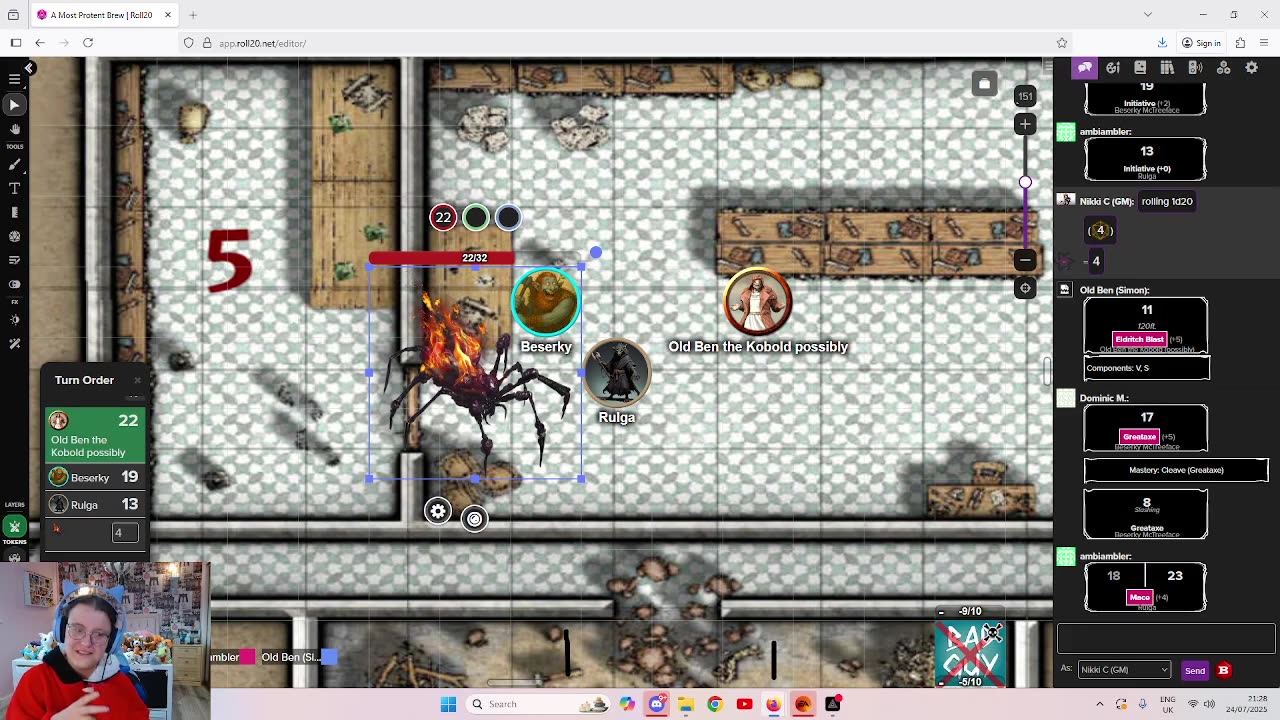
Task: Open the Turn Order tool icon
Action: pyautogui.click(x=14, y=261)
